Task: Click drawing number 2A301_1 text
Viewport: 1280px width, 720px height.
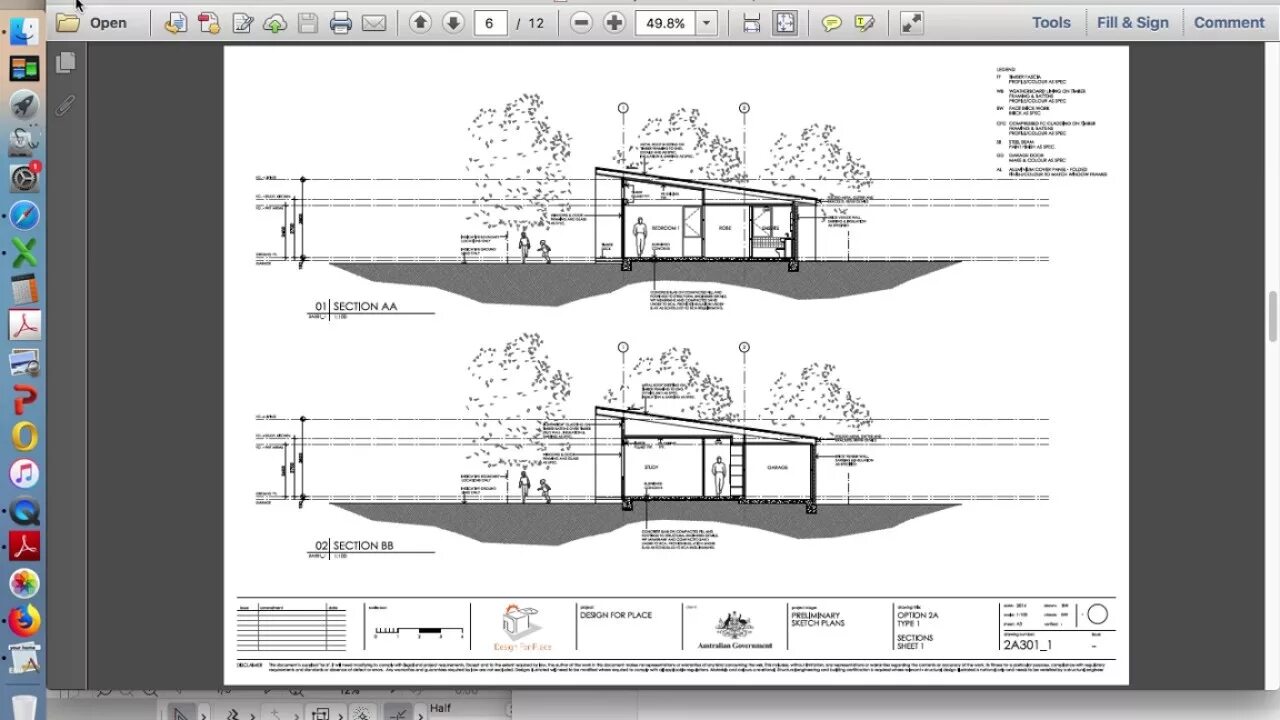Action: click(1028, 645)
